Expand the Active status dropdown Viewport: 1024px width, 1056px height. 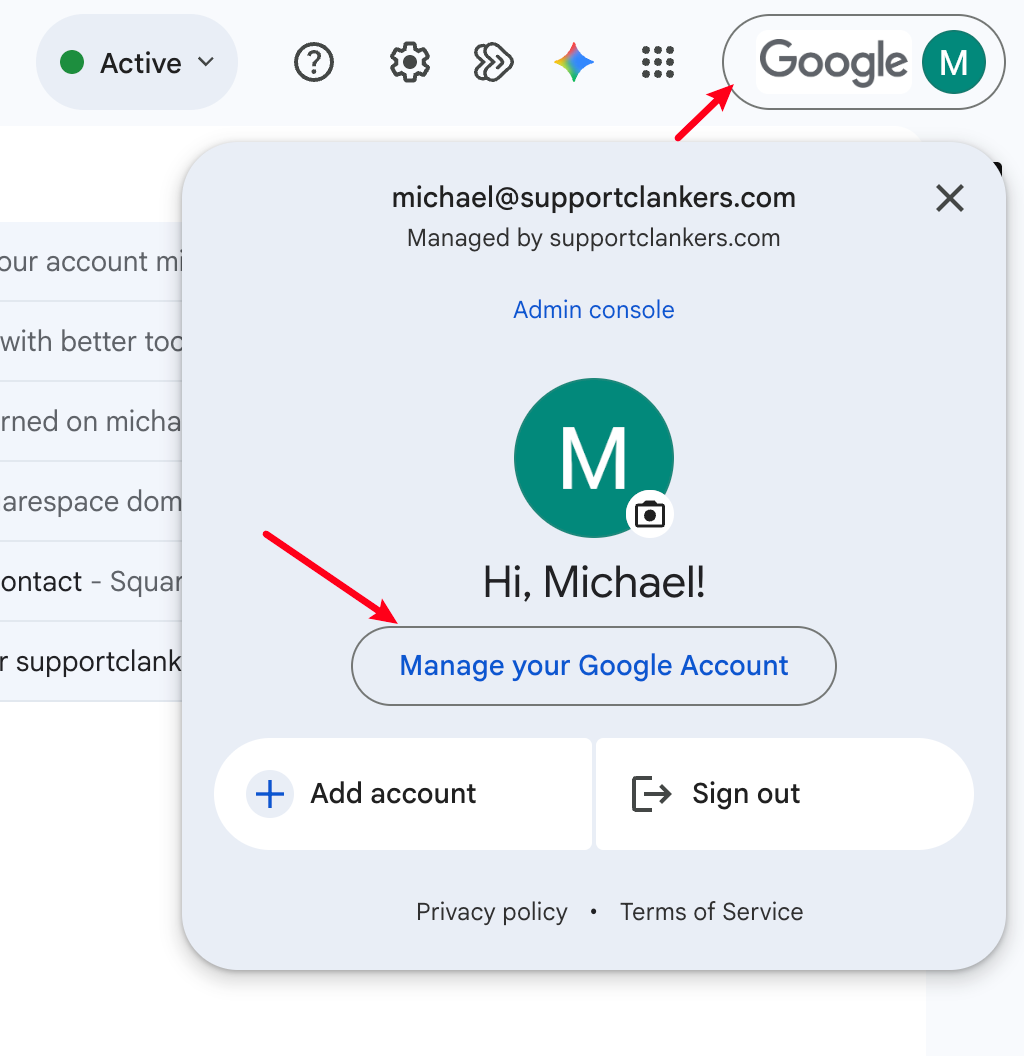tap(137, 62)
